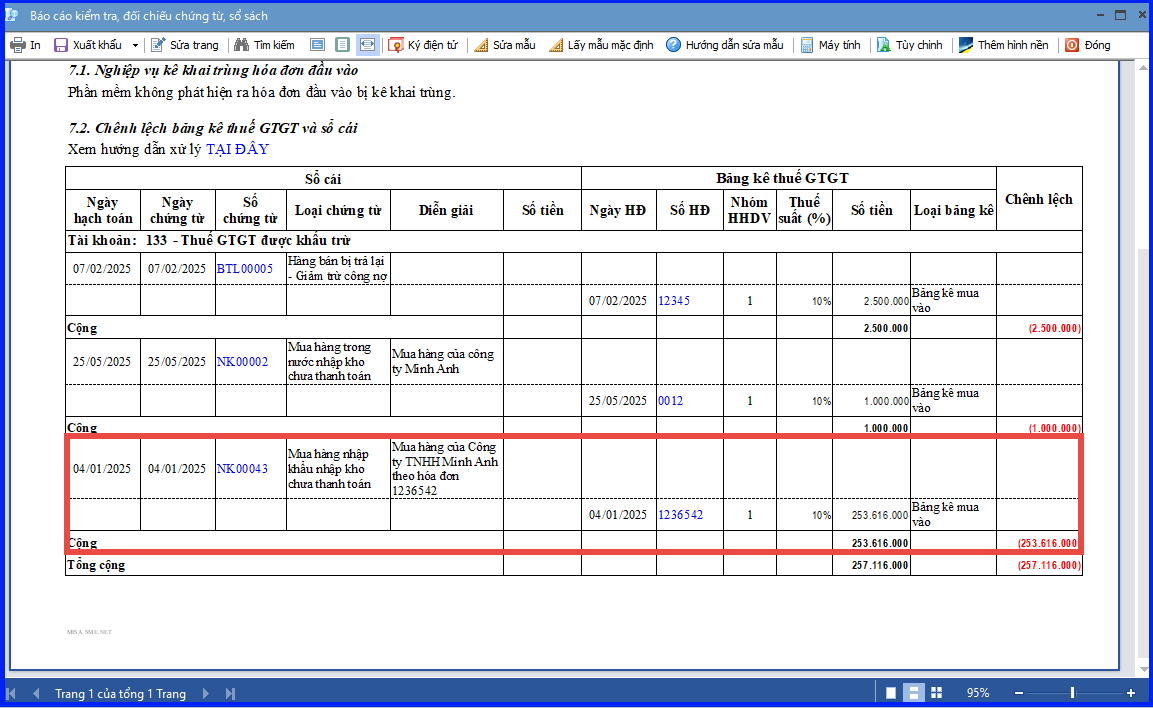The image size is (1153, 708).
Task: Click the zoom slider handle
Action: [x=1072, y=693]
